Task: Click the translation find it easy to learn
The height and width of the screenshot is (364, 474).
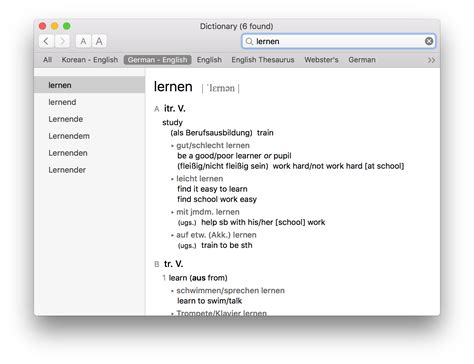Action: click(212, 189)
